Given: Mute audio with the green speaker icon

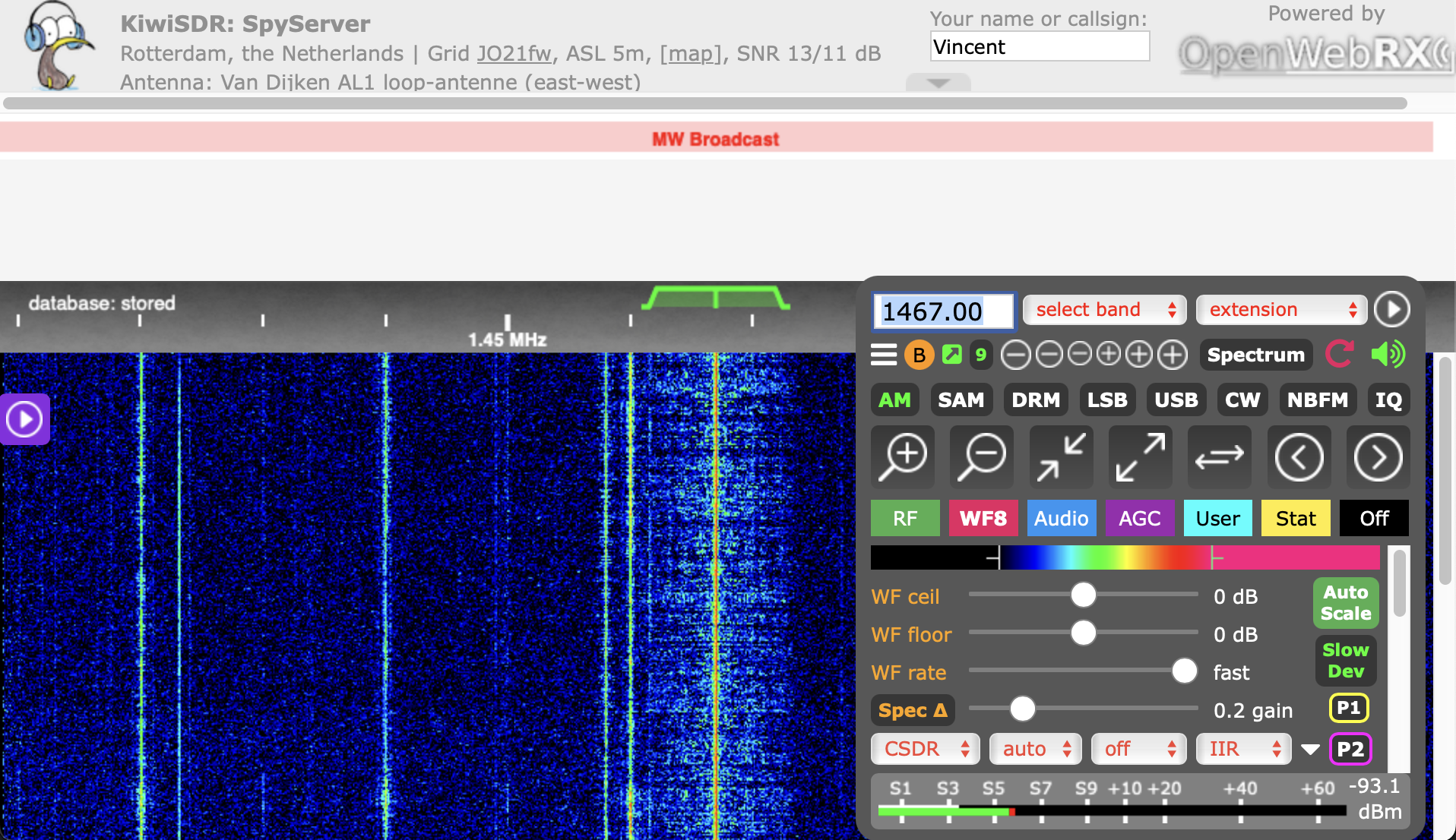Looking at the screenshot, I should point(1388,355).
